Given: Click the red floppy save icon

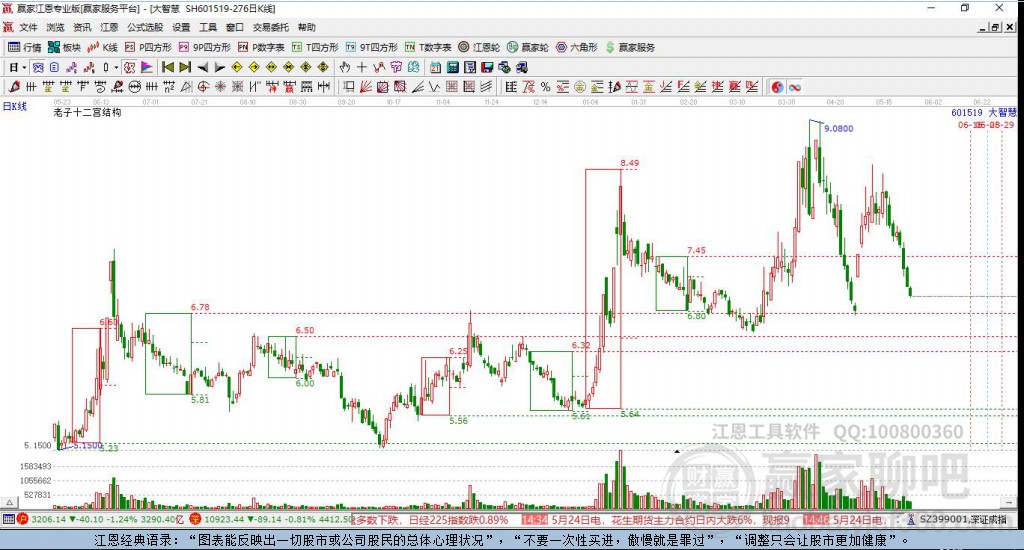Looking at the screenshot, I should point(487,67).
